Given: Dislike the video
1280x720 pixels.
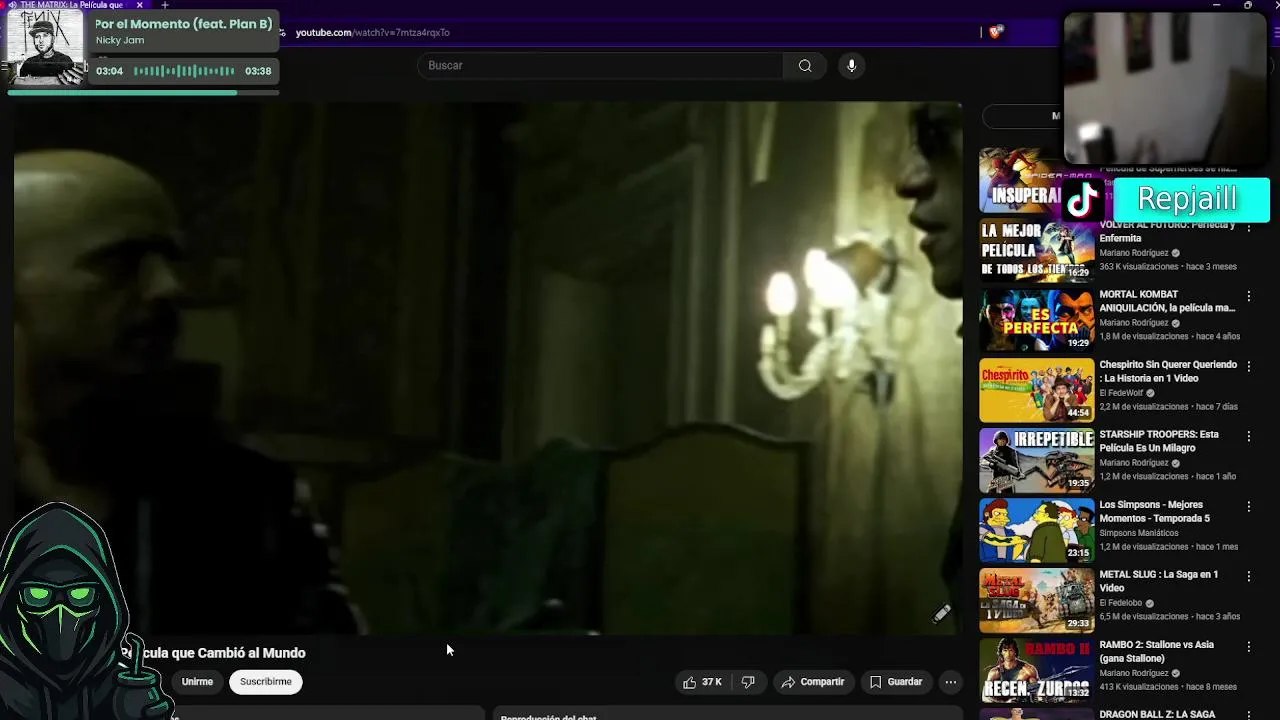Looking at the screenshot, I should point(748,682).
